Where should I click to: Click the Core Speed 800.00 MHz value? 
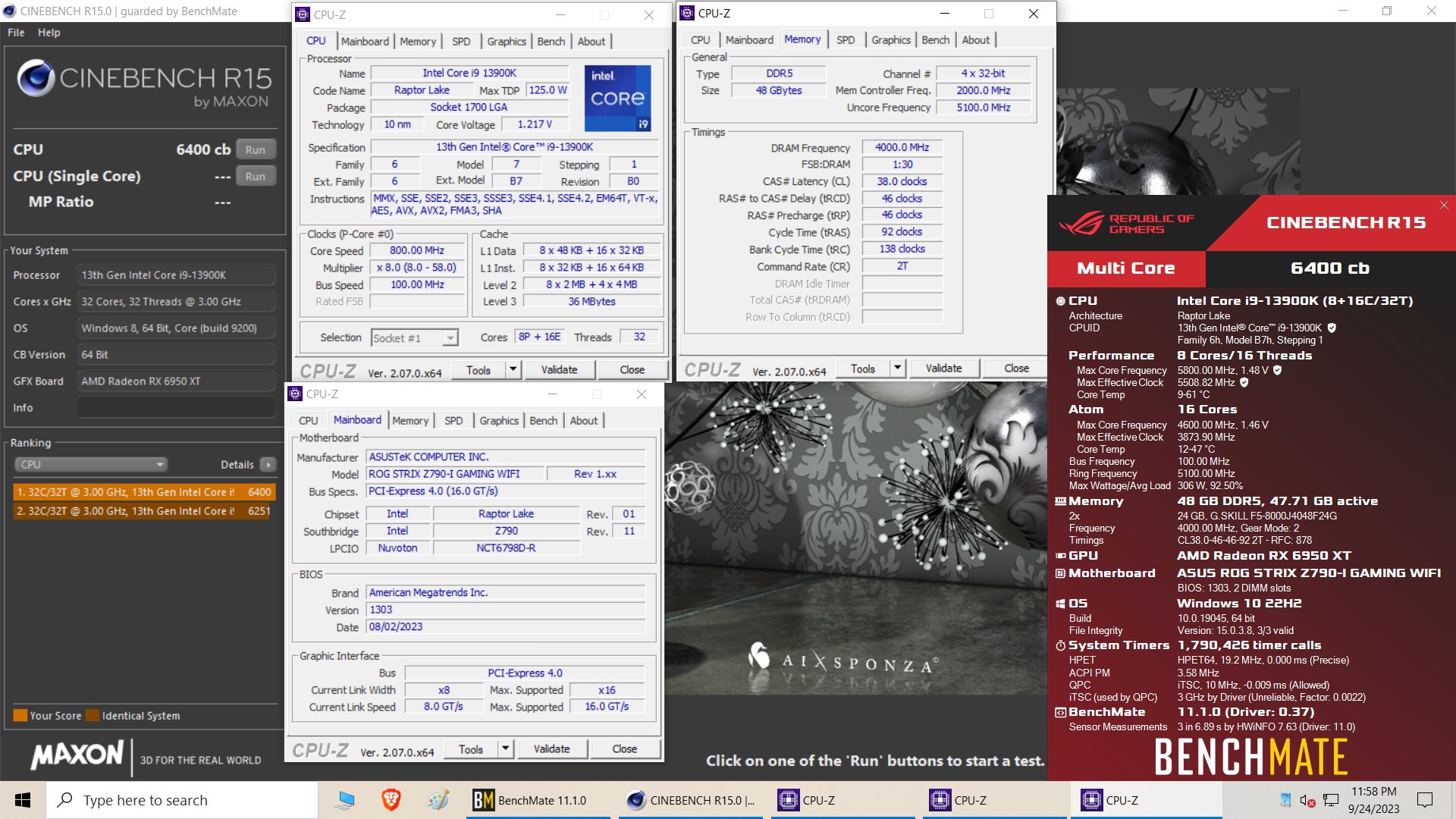417,250
